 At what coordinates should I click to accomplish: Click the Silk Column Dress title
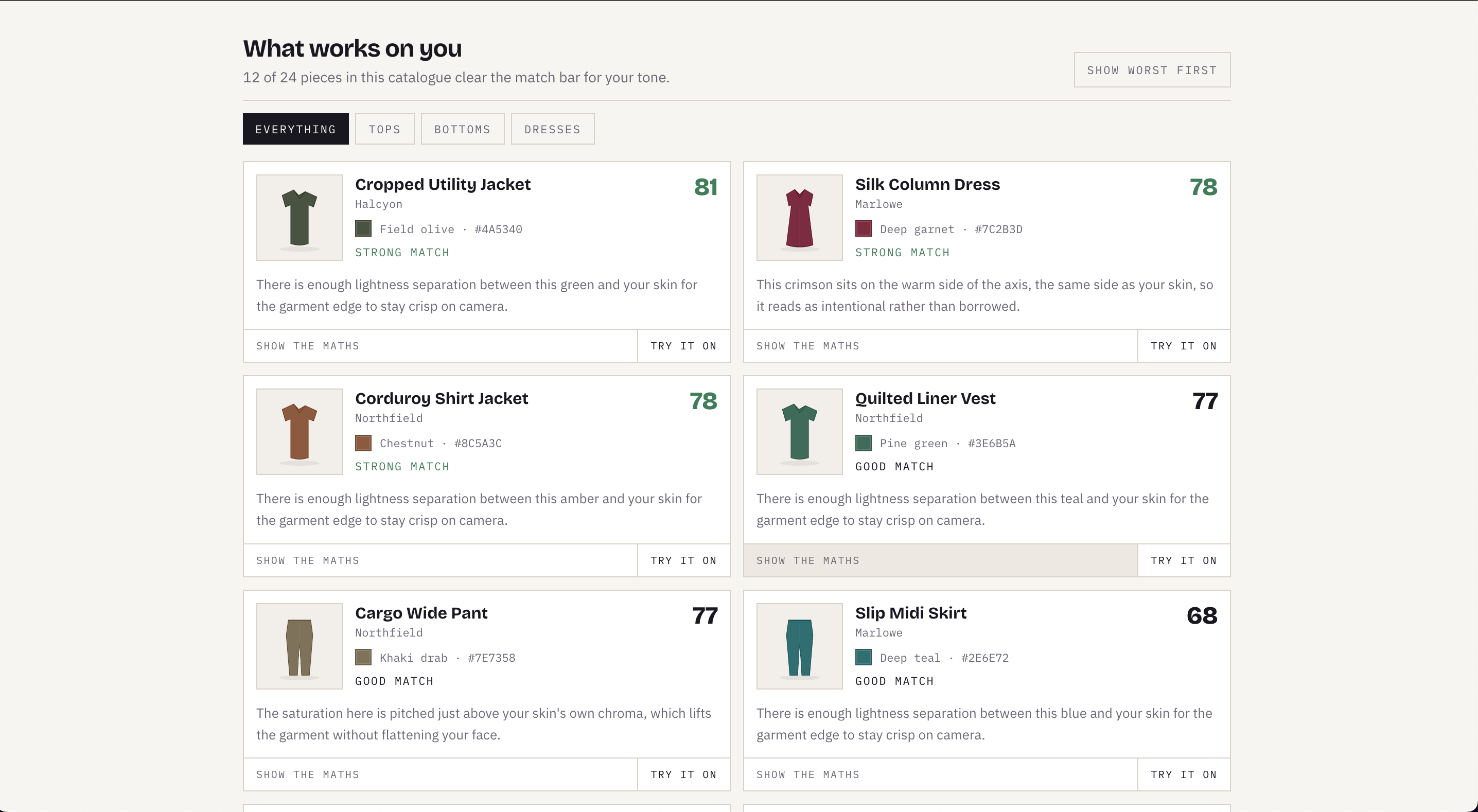927,184
